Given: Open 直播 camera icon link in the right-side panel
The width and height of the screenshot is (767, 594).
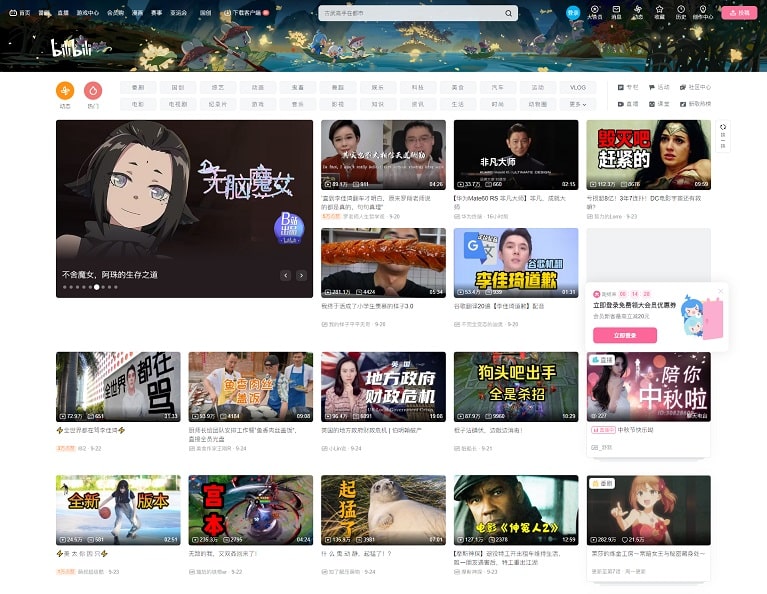Looking at the screenshot, I should coord(628,104).
